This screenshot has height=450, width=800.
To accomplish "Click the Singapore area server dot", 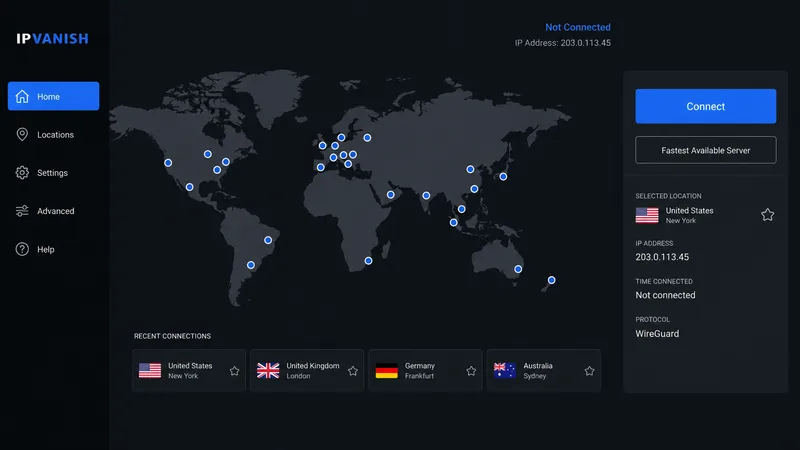I will coord(453,222).
